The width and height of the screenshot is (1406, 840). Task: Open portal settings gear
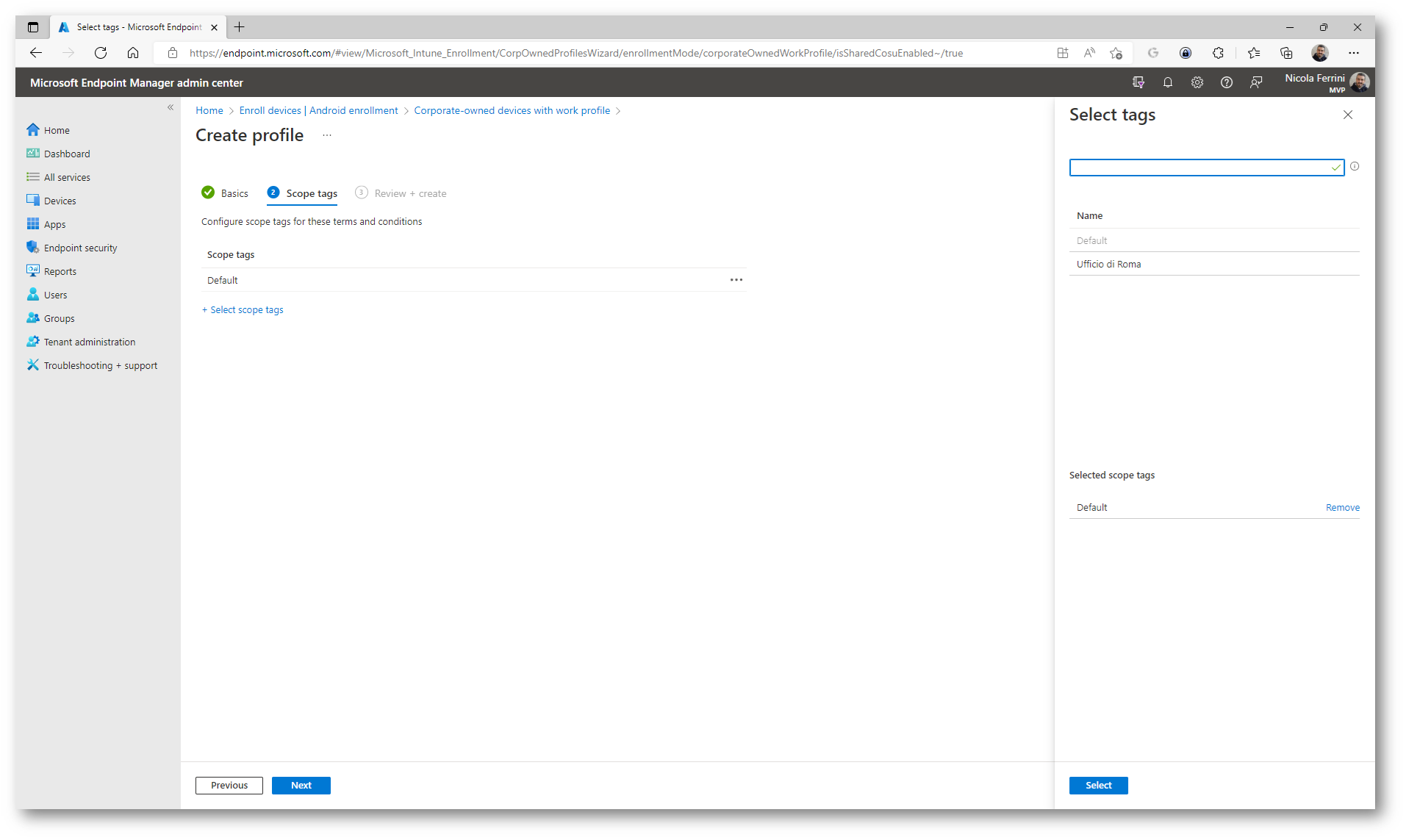pyautogui.click(x=1197, y=82)
